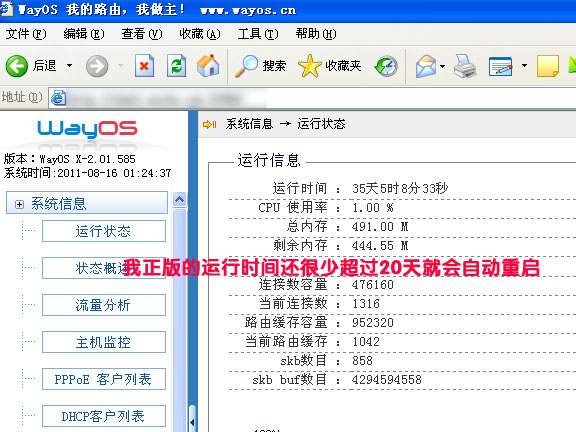Click the 总内存 value 491.00 M
Viewport: 576px width, 432px height.
(x=380, y=227)
